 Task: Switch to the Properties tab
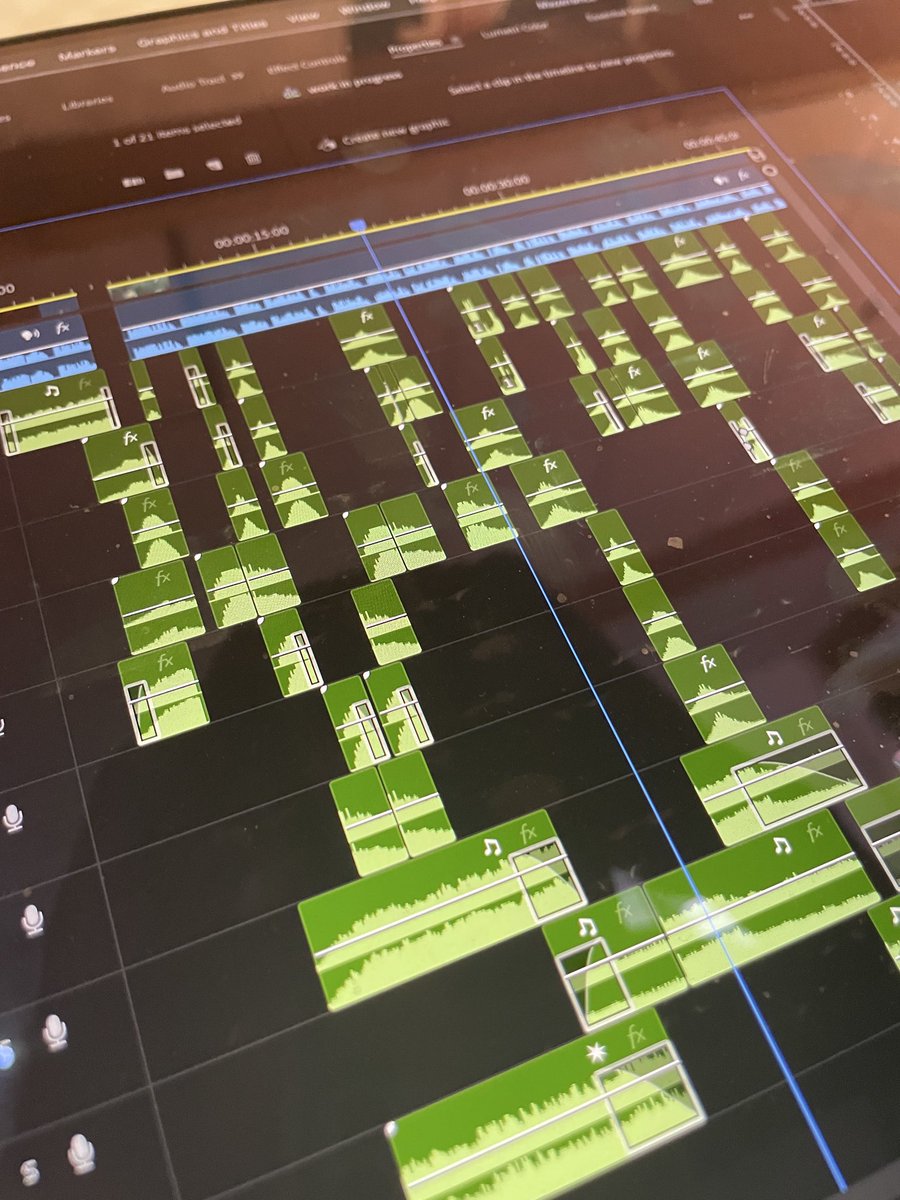tap(414, 49)
